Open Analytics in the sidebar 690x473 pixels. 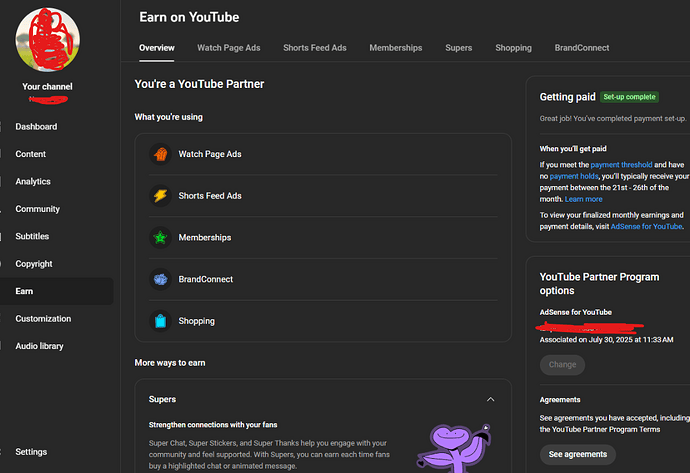coord(33,181)
